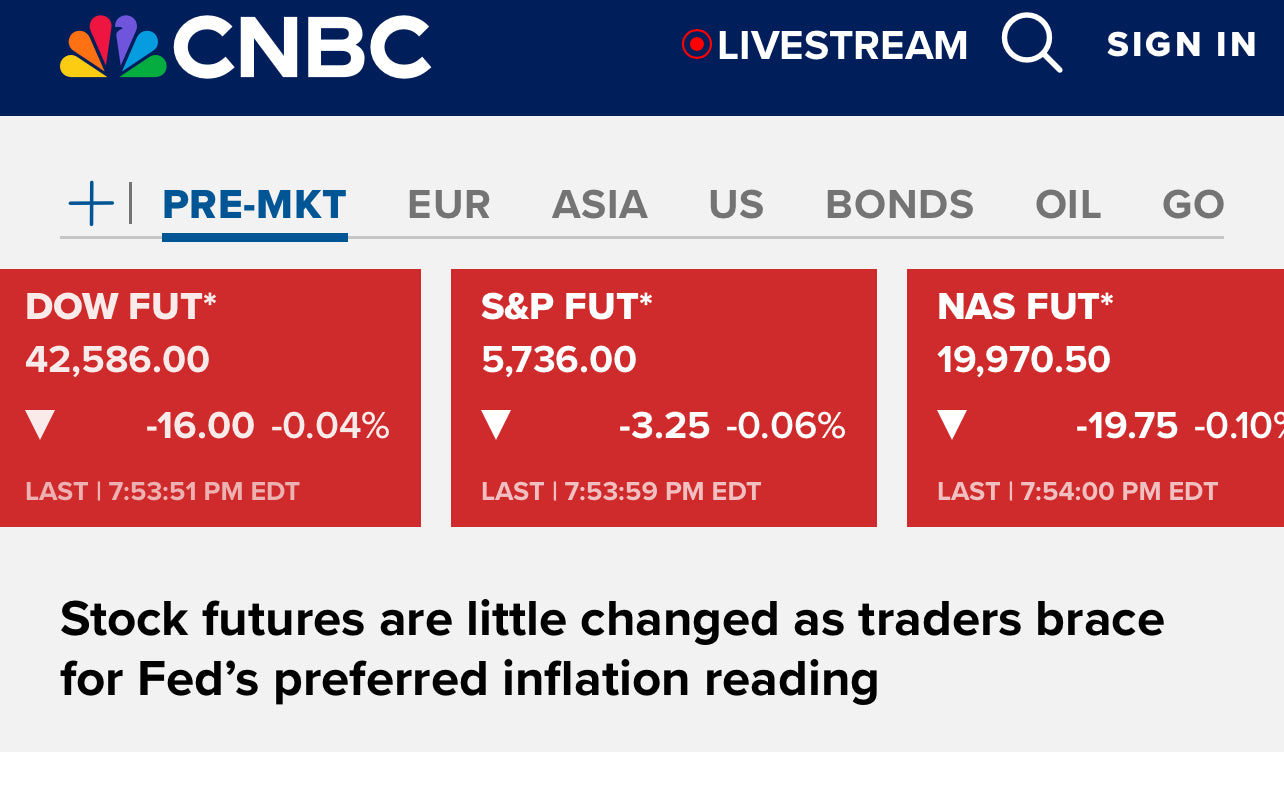Open the OIL tab

(1068, 205)
